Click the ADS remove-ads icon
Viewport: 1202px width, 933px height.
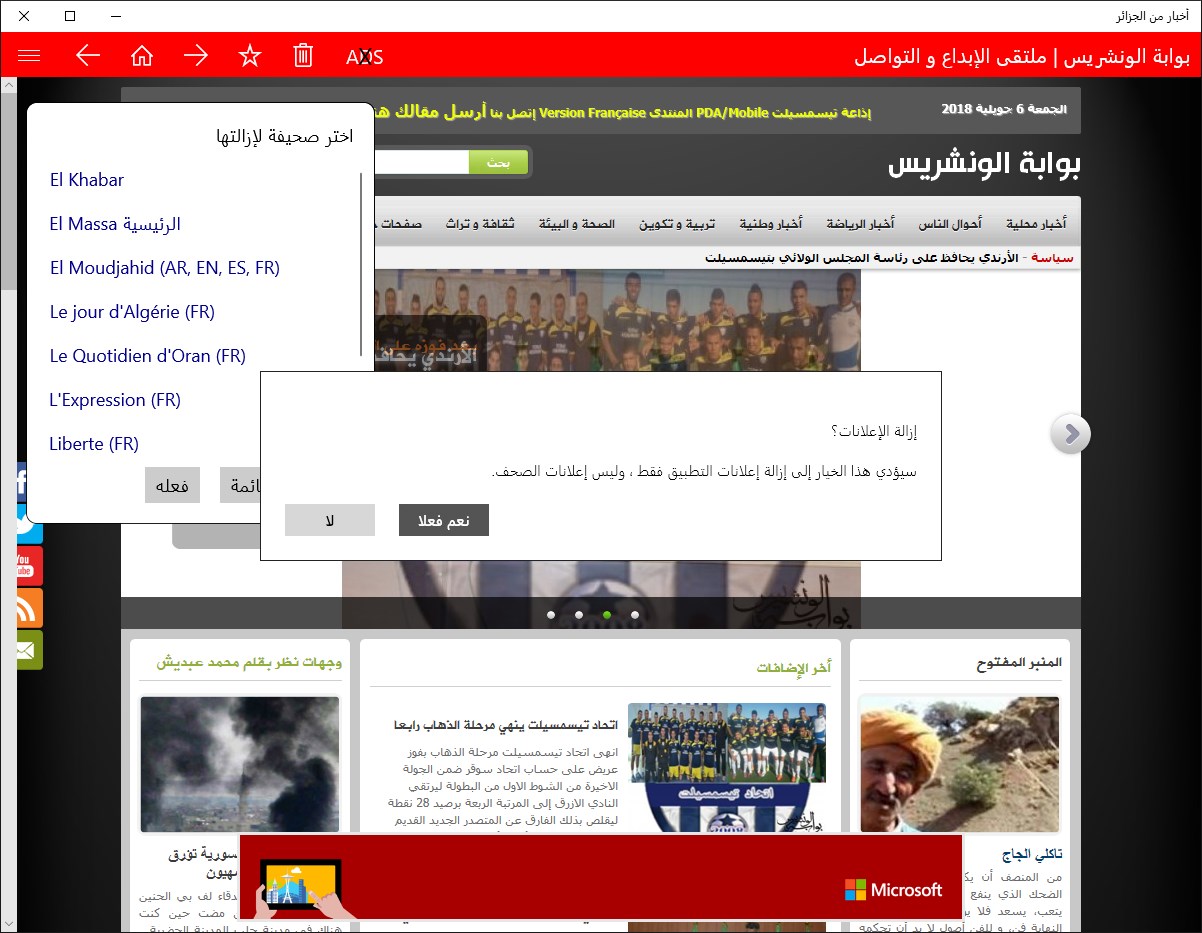click(365, 57)
